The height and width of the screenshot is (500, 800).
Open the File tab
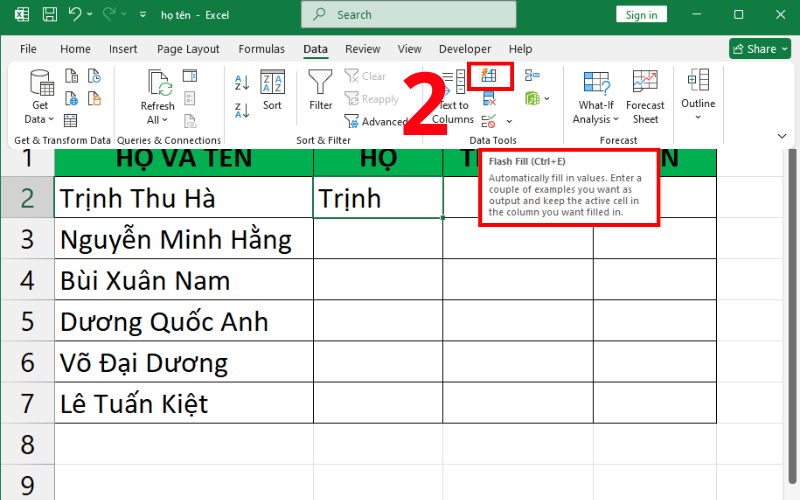coord(28,49)
